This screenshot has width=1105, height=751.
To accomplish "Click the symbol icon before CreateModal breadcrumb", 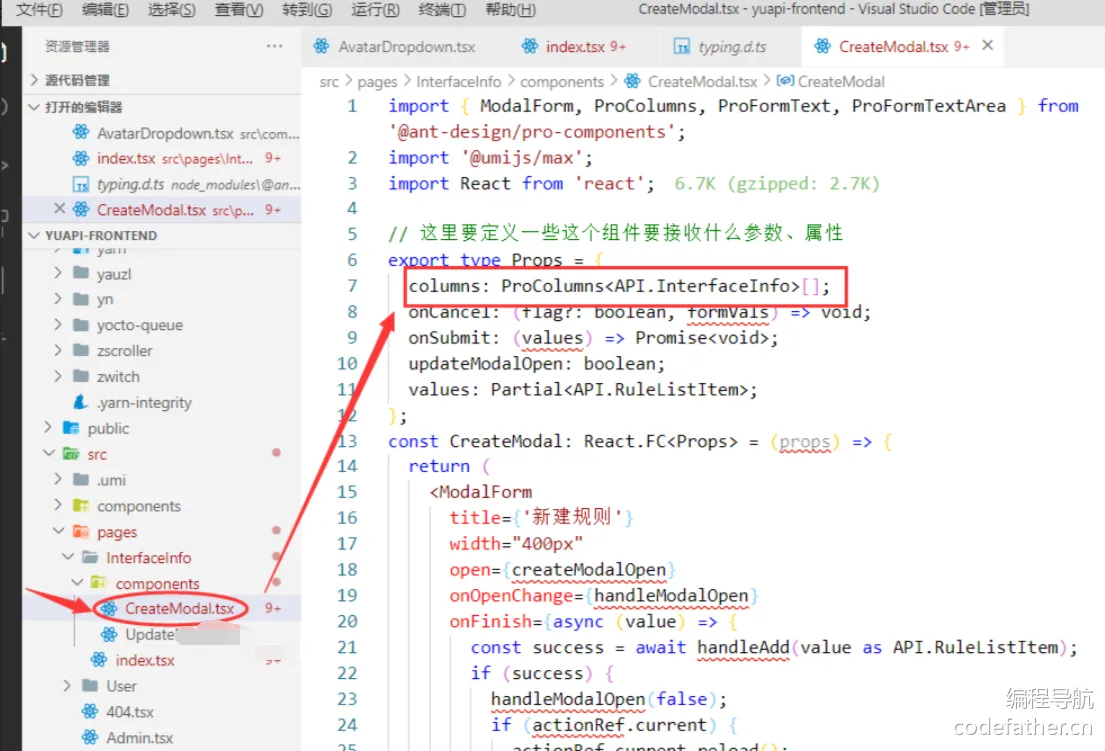I will click(x=785, y=81).
